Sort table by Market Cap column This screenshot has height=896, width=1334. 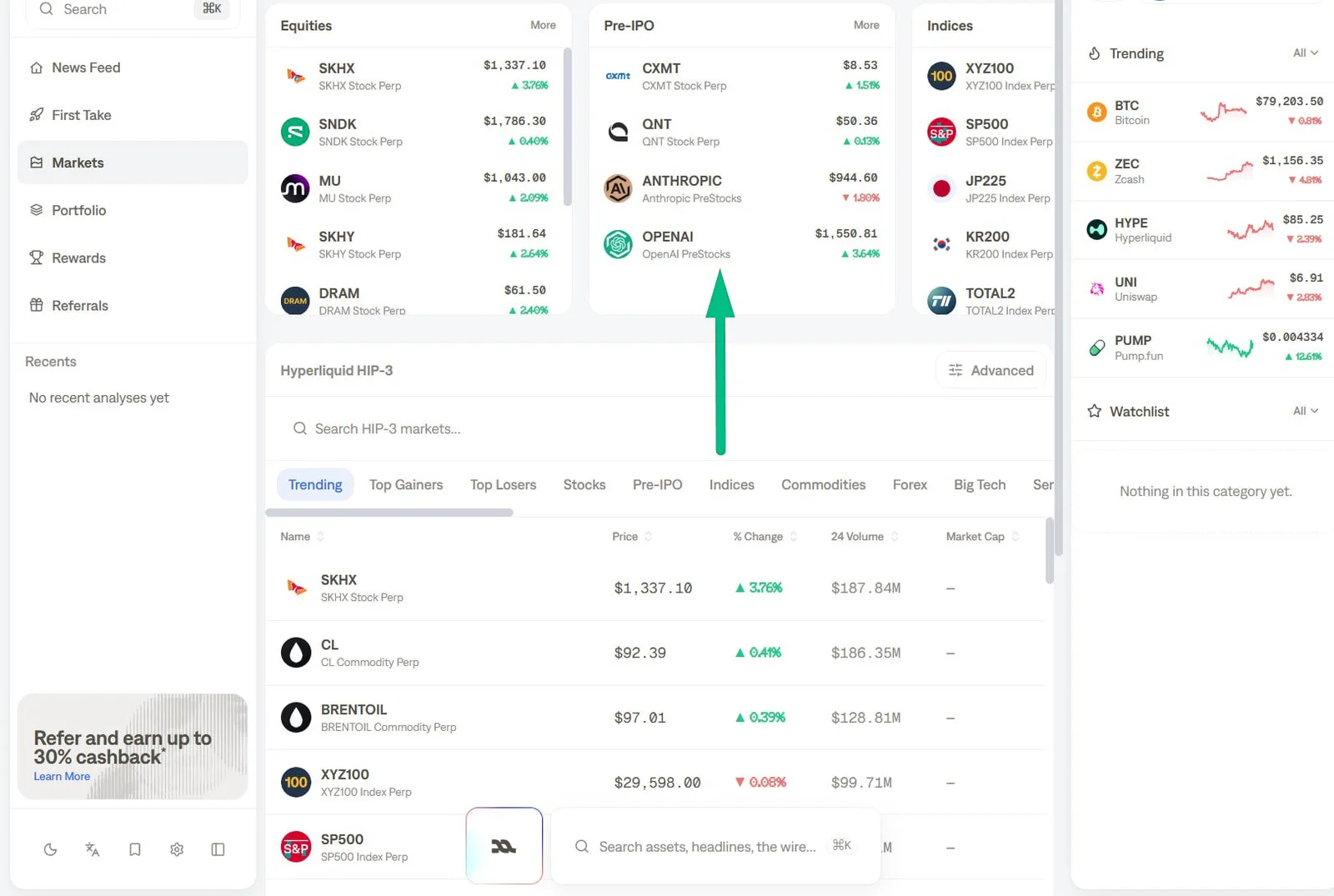pyautogui.click(x=982, y=537)
